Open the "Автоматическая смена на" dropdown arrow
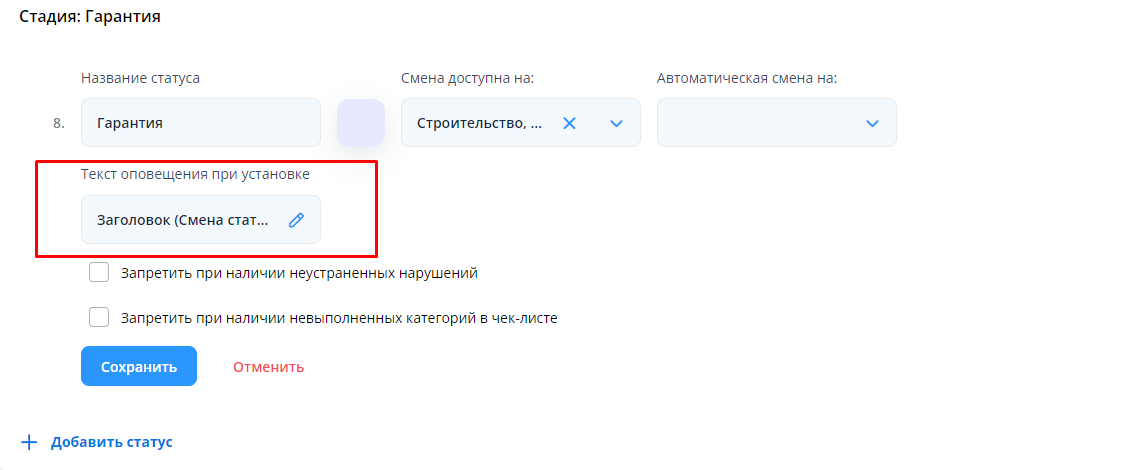Image resolution: width=1126 pixels, height=470 pixels. point(872,123)
